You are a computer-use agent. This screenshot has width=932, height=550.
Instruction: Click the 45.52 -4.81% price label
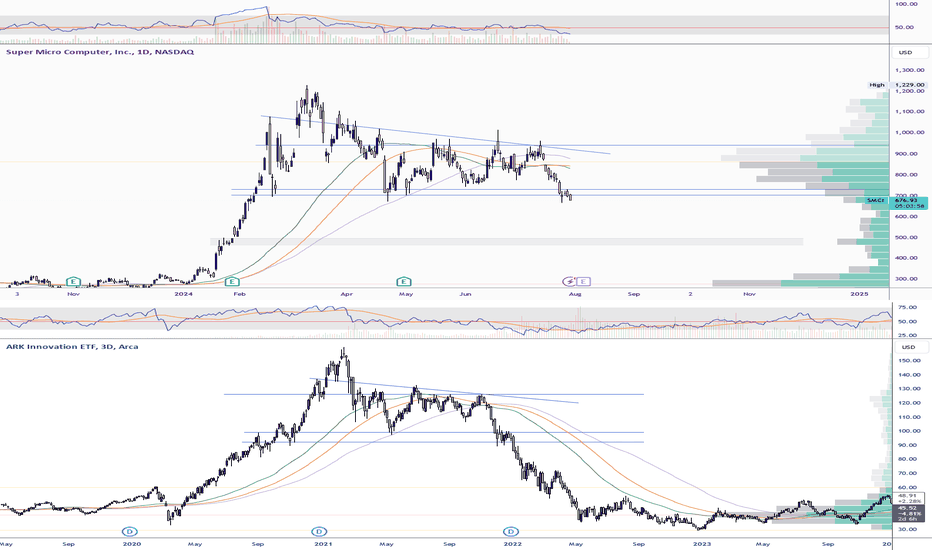(x=909, y=514)
